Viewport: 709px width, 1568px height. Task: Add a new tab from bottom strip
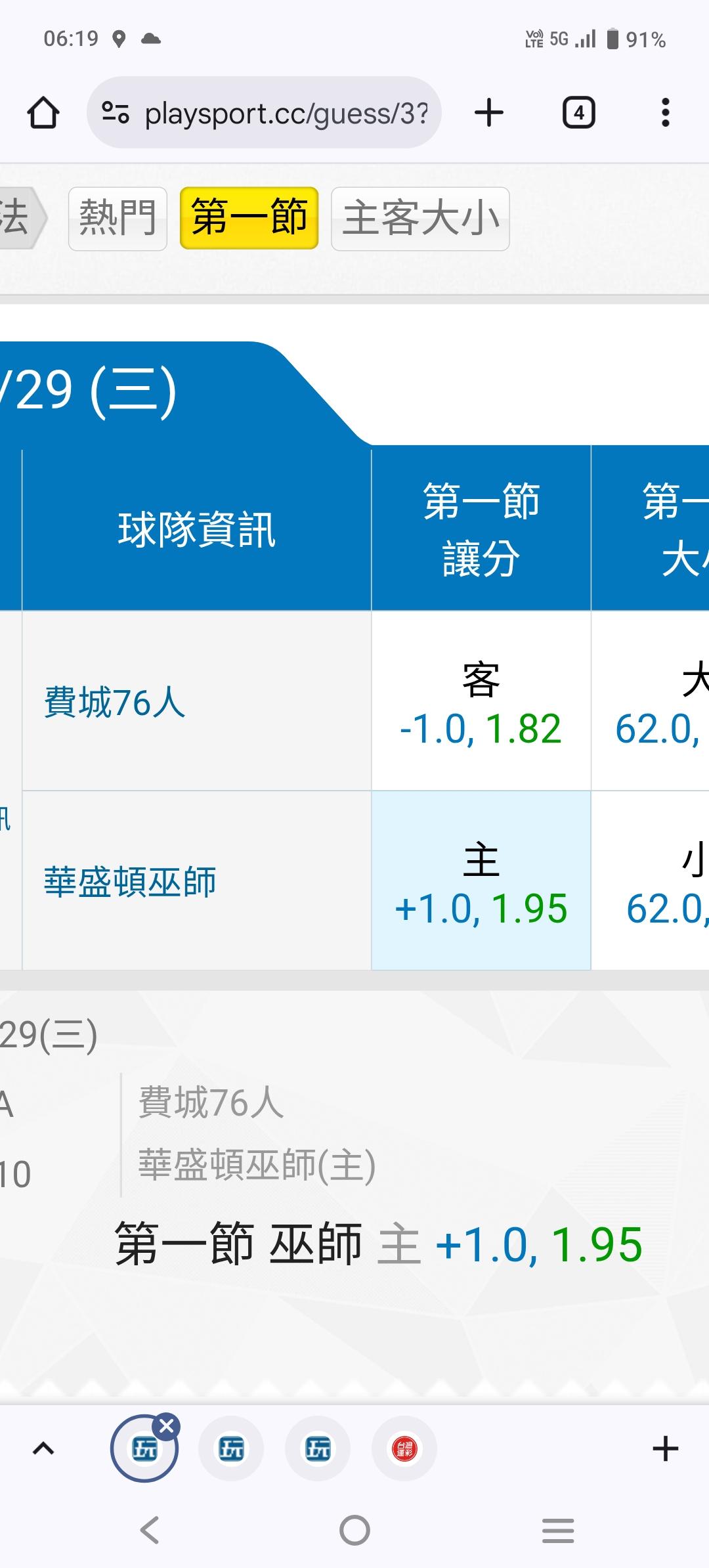(665, 1448)
